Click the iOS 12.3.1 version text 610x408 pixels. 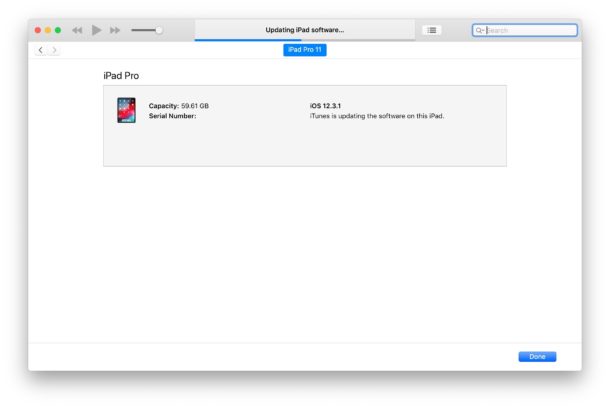click(325, 106)
